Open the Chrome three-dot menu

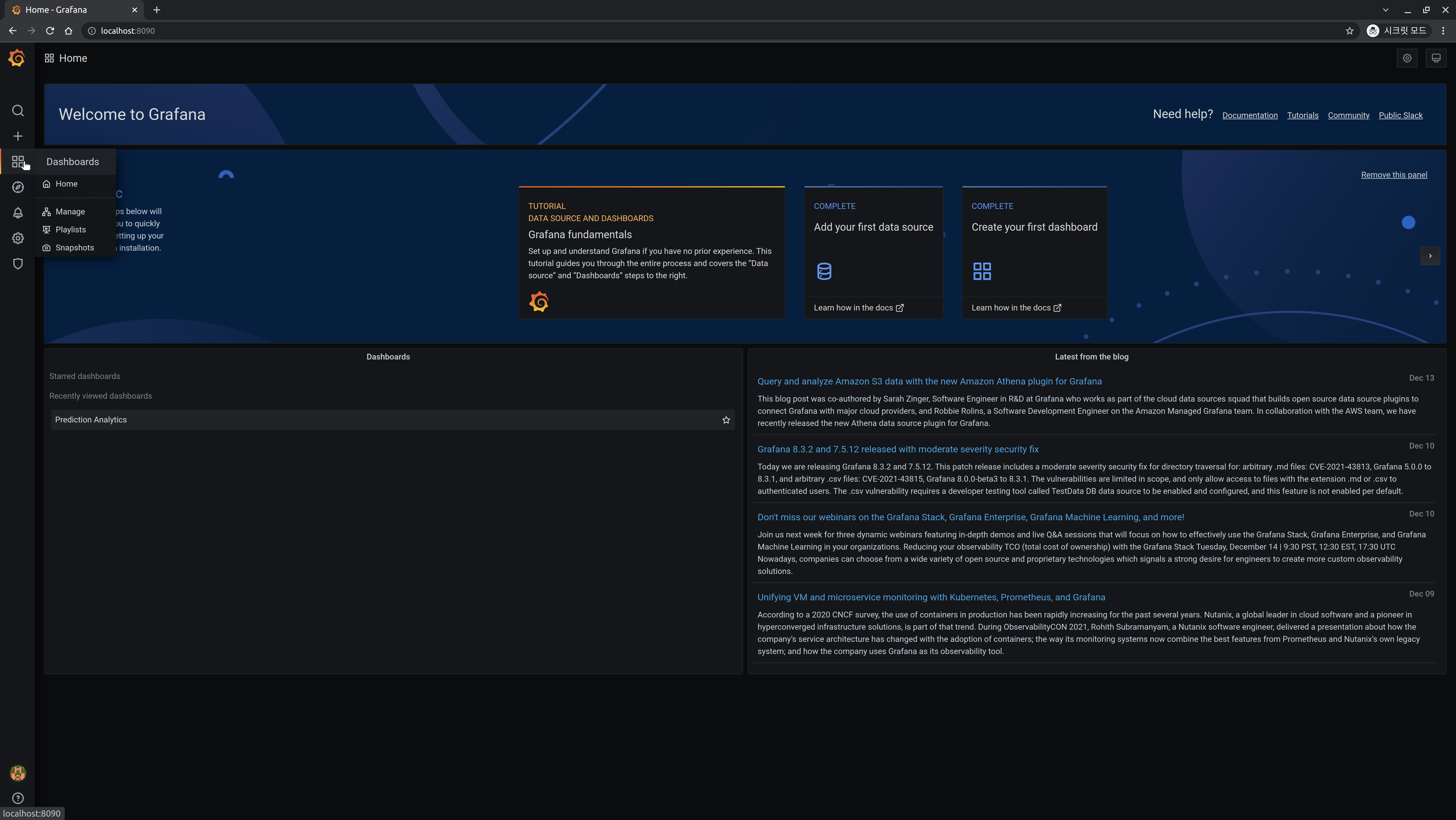click(1443, 30)
